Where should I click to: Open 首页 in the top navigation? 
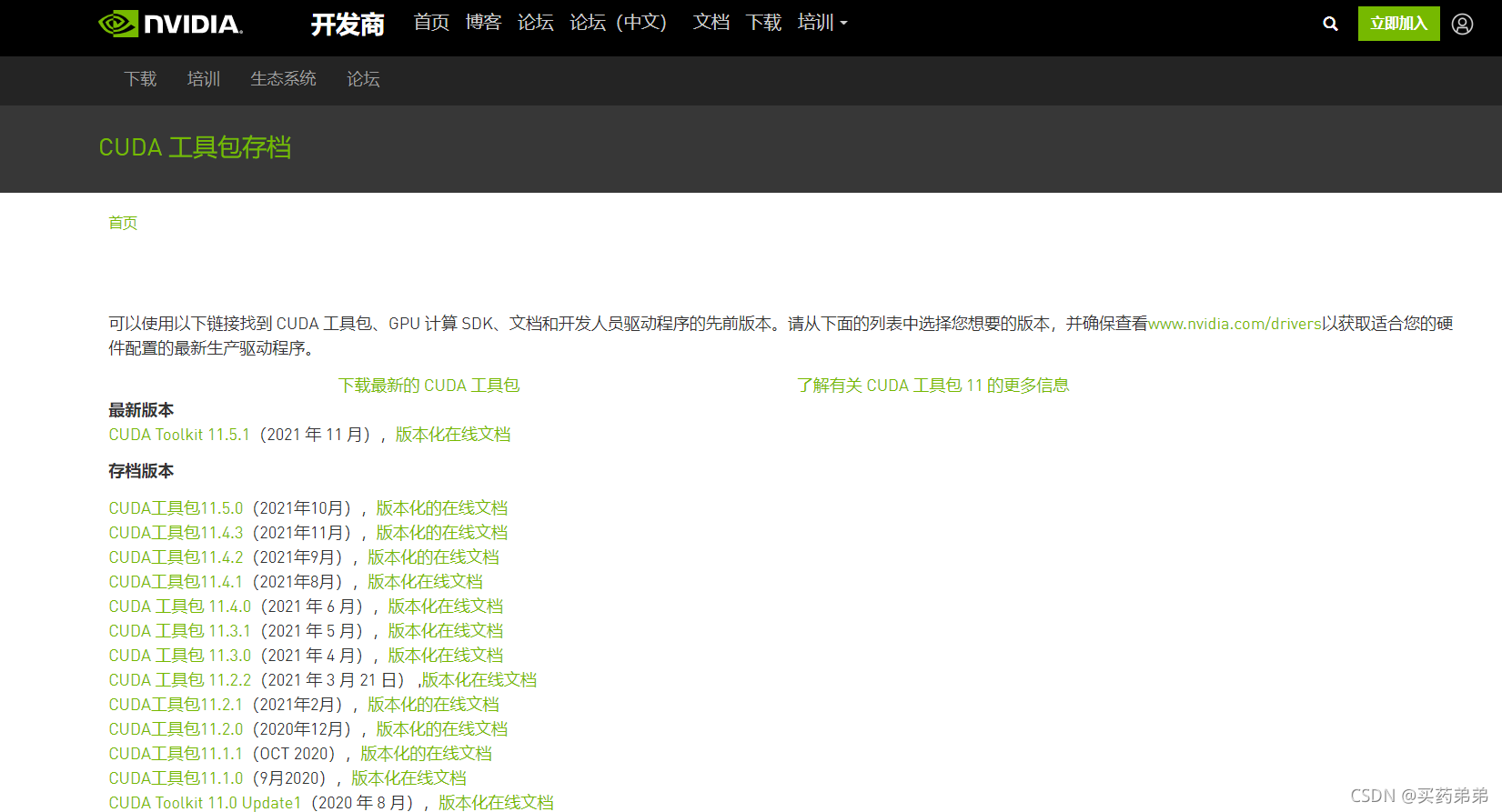point(431,23)
